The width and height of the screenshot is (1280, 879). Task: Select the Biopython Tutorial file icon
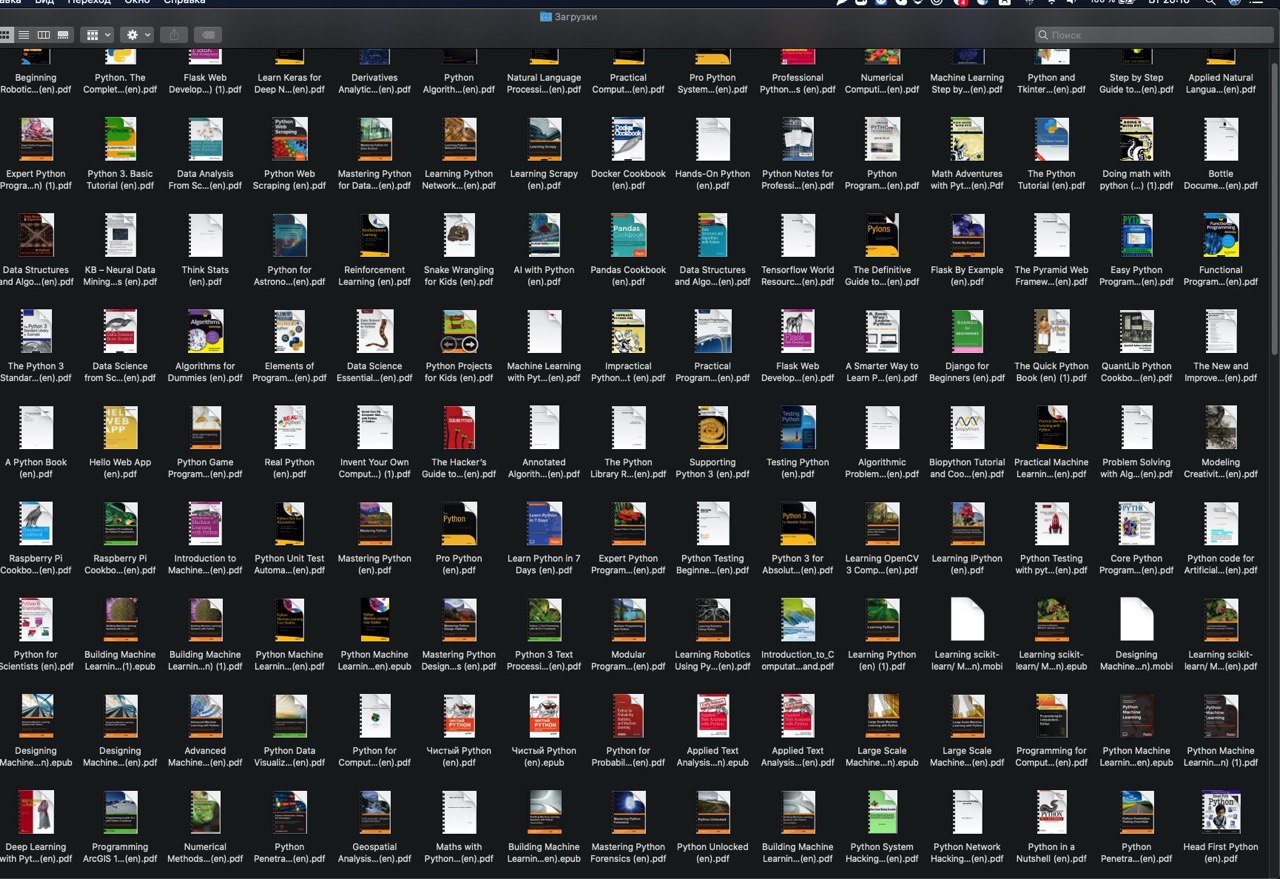point(967,428)
